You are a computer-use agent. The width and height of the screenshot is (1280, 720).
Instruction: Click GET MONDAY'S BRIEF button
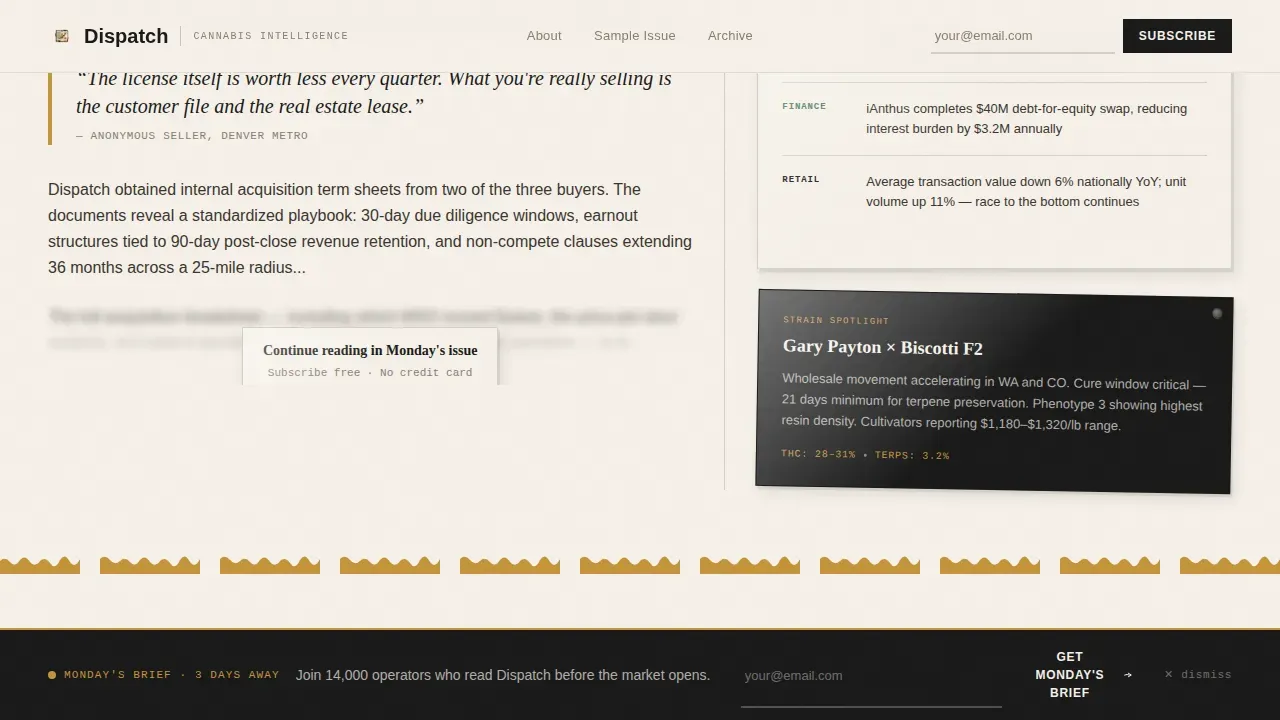[1070, 675]
